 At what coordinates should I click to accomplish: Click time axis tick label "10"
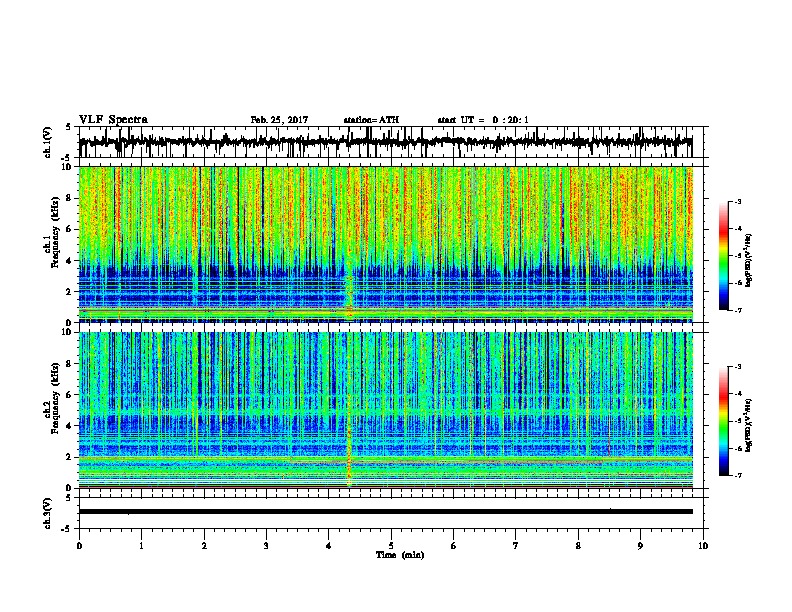(703, 546)
